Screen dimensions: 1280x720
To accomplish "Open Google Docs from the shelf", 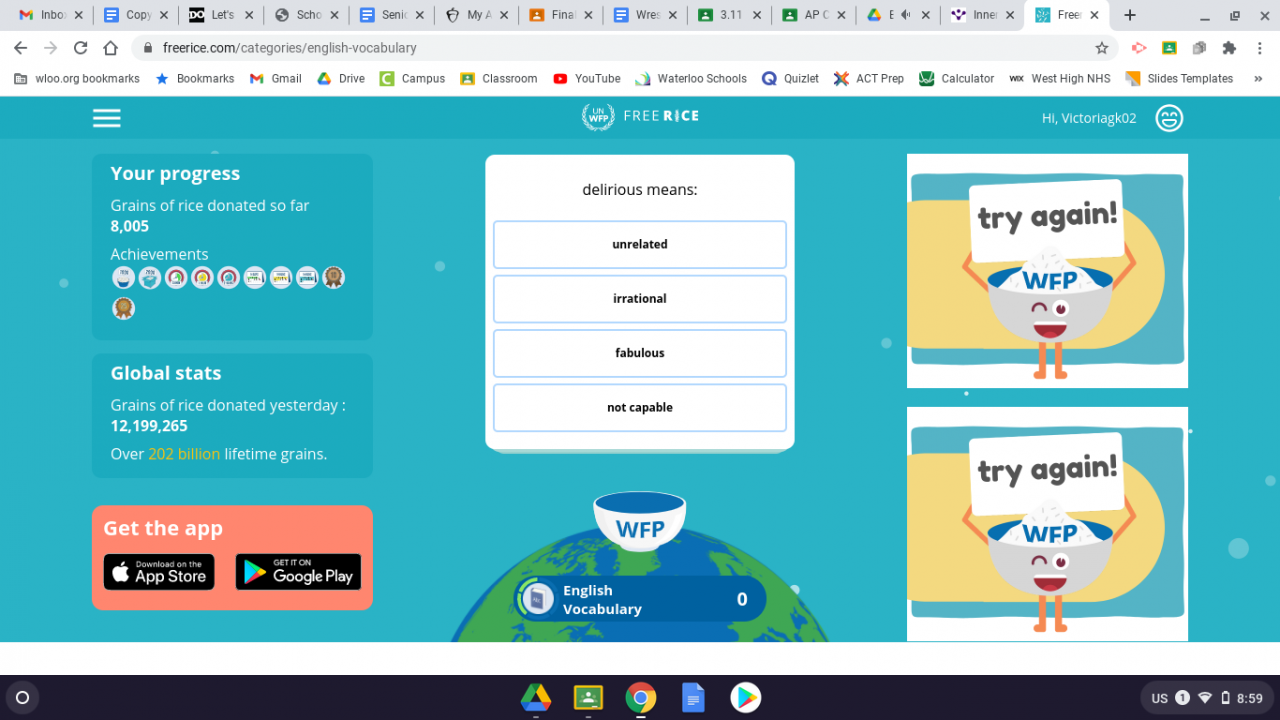I will click(693, 697).
